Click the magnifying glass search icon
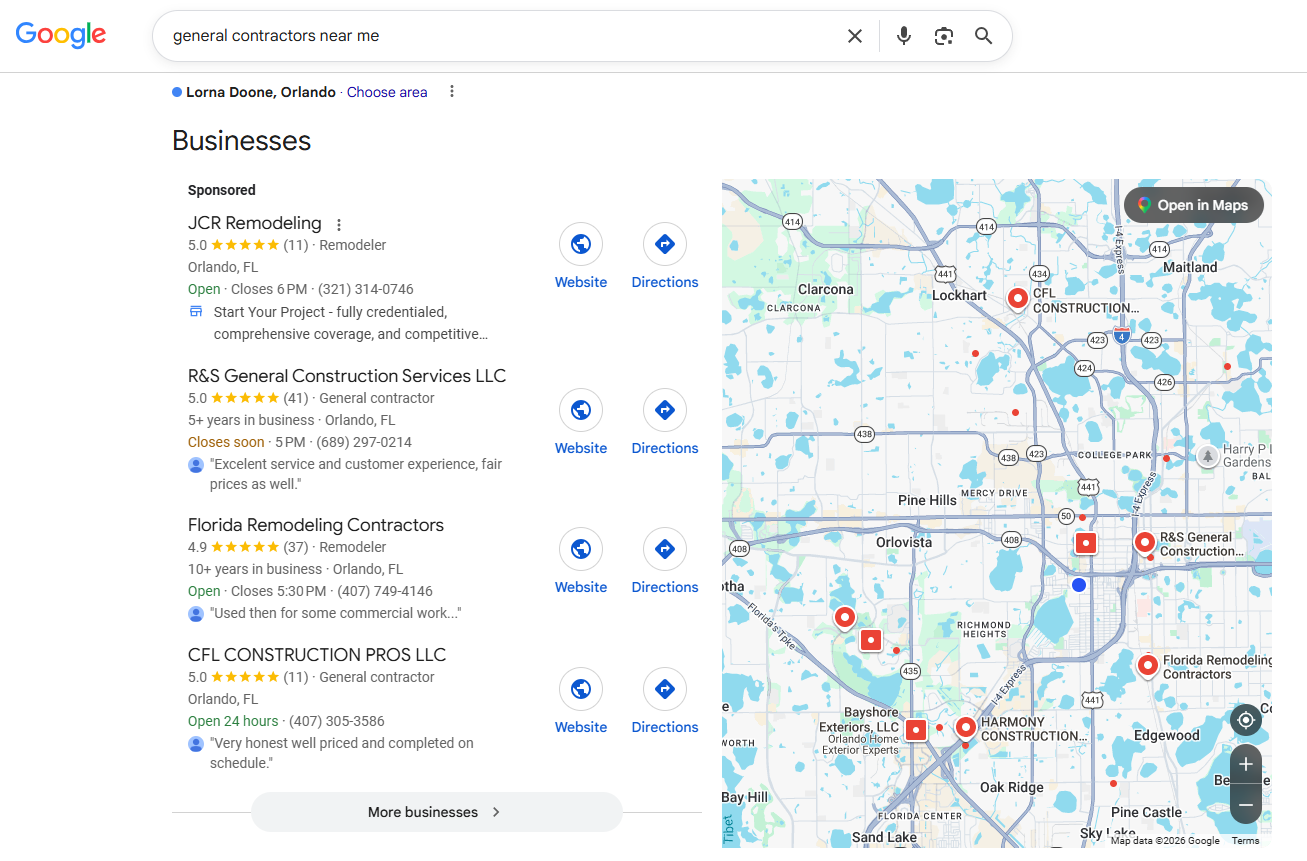This screenshot has height=861, width=1307. click(x=984, y=36)
